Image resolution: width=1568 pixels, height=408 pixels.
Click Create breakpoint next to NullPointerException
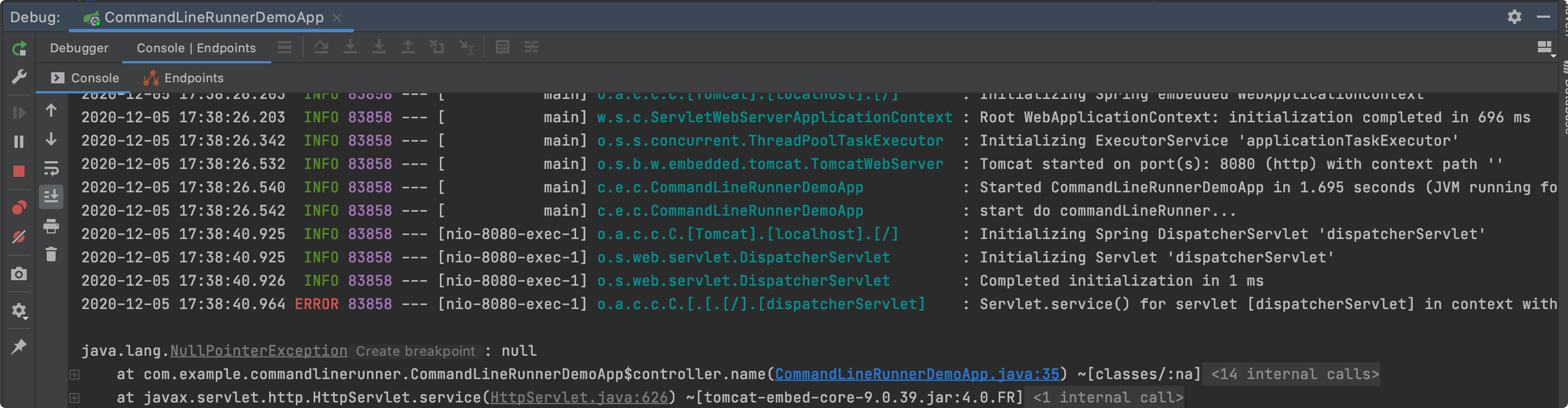tap(415, 351)
